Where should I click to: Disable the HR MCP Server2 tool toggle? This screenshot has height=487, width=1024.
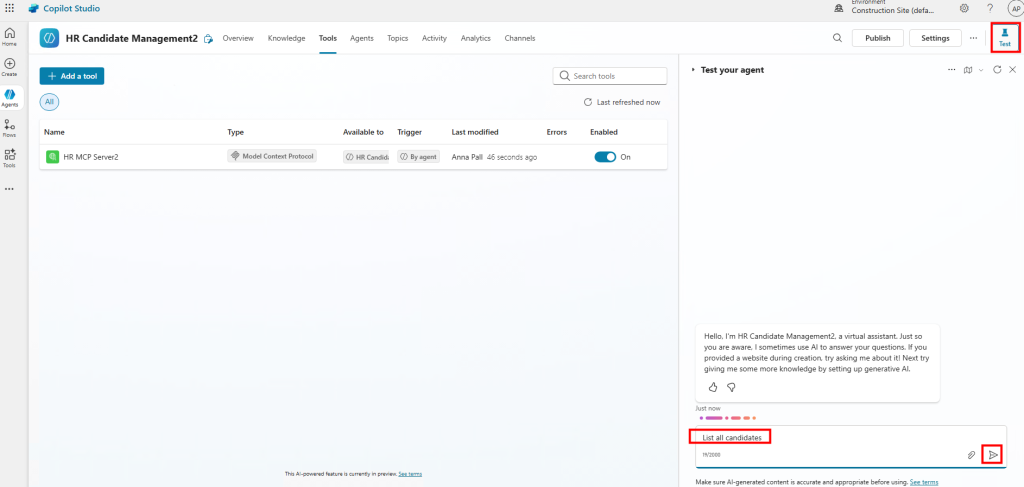pyautogui.click(x=605, y=157)
